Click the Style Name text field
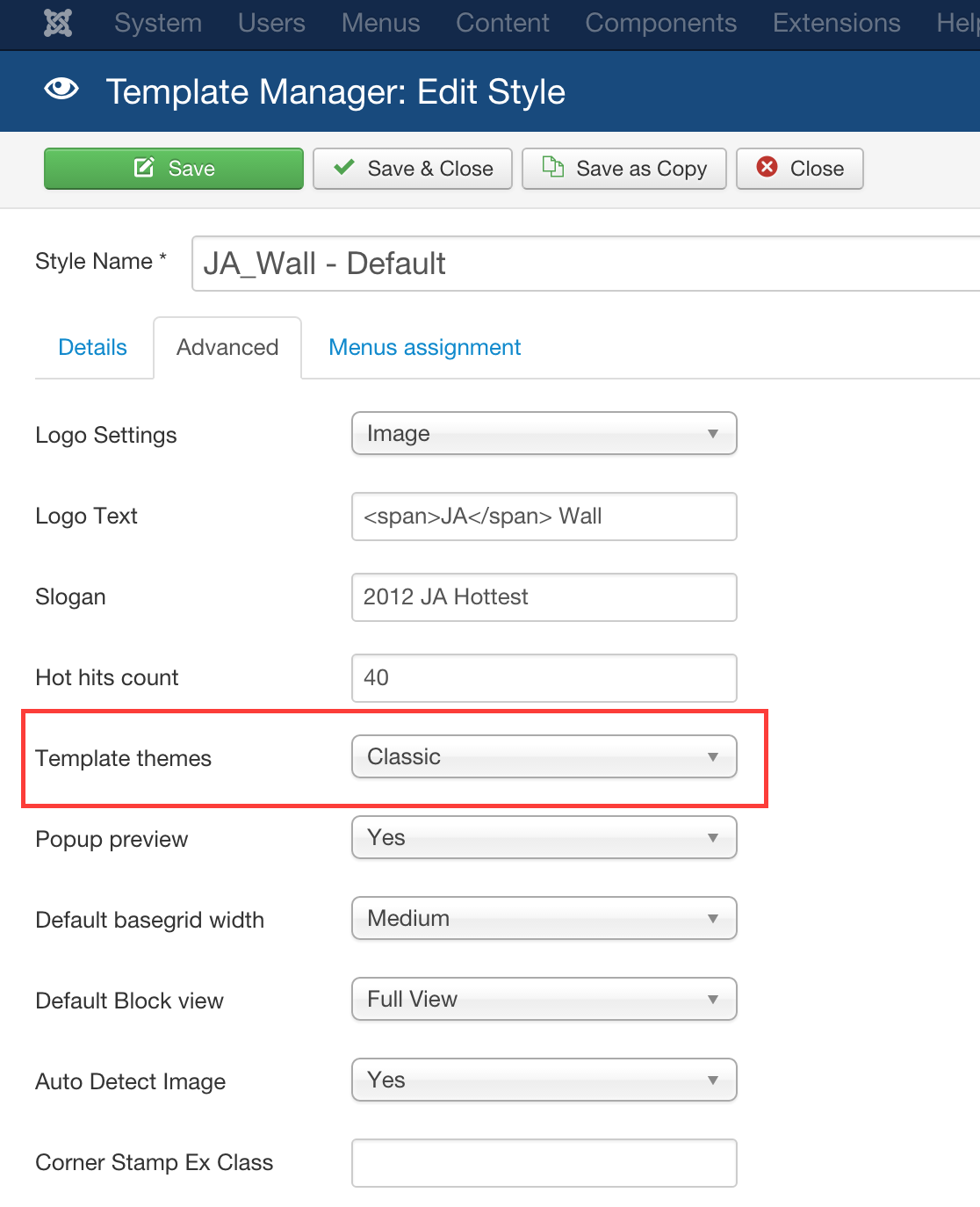The height and width of the screenshot is (1207, 980). (585, 264)
